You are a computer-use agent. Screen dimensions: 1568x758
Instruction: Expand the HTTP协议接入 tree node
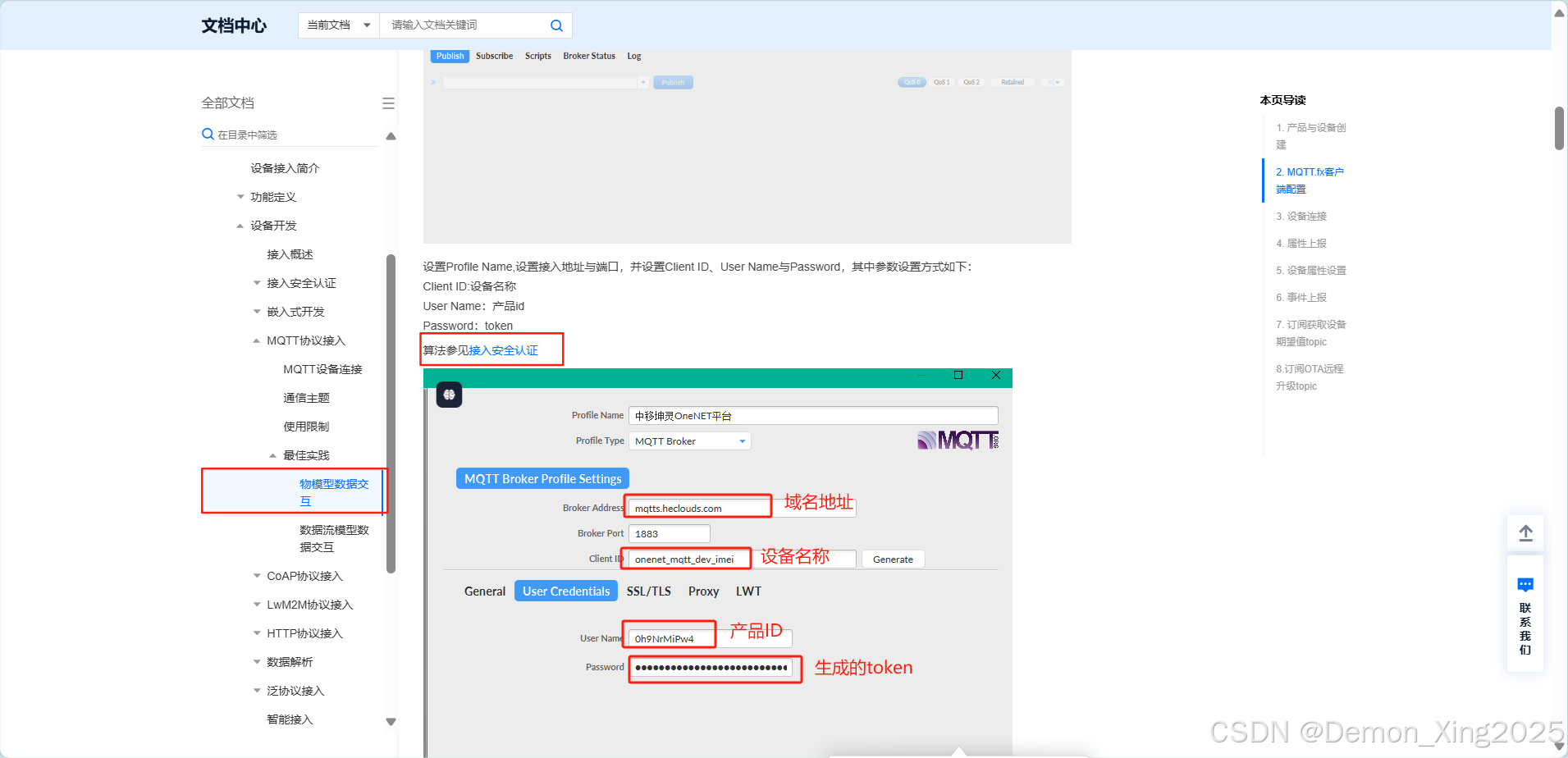coord(257,633)
